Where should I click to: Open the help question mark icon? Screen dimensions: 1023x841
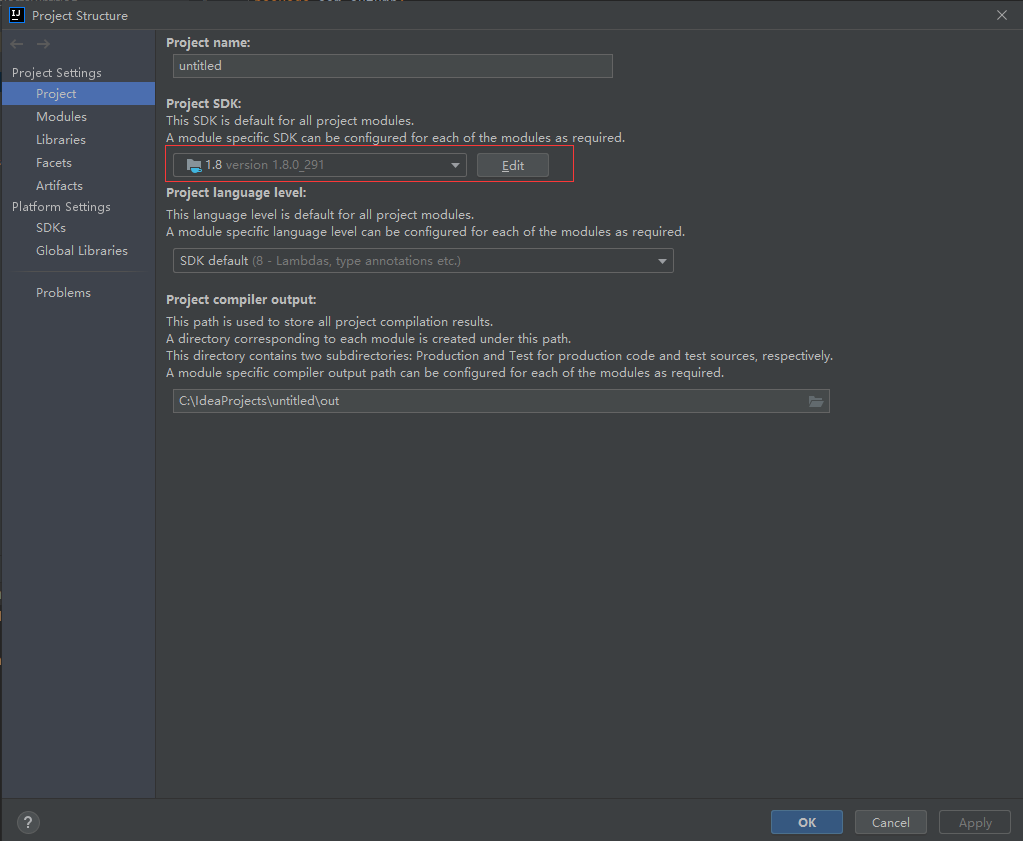28,822
